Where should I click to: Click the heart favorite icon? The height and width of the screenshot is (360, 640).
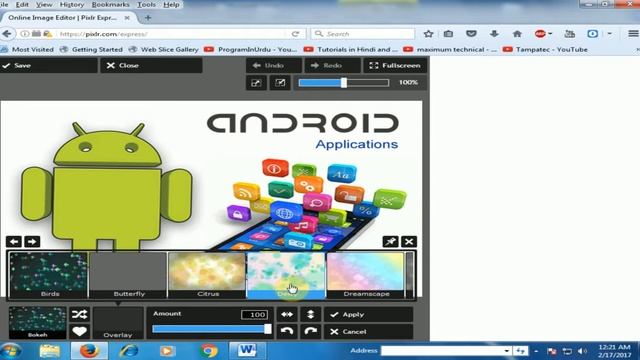(79, 331)
